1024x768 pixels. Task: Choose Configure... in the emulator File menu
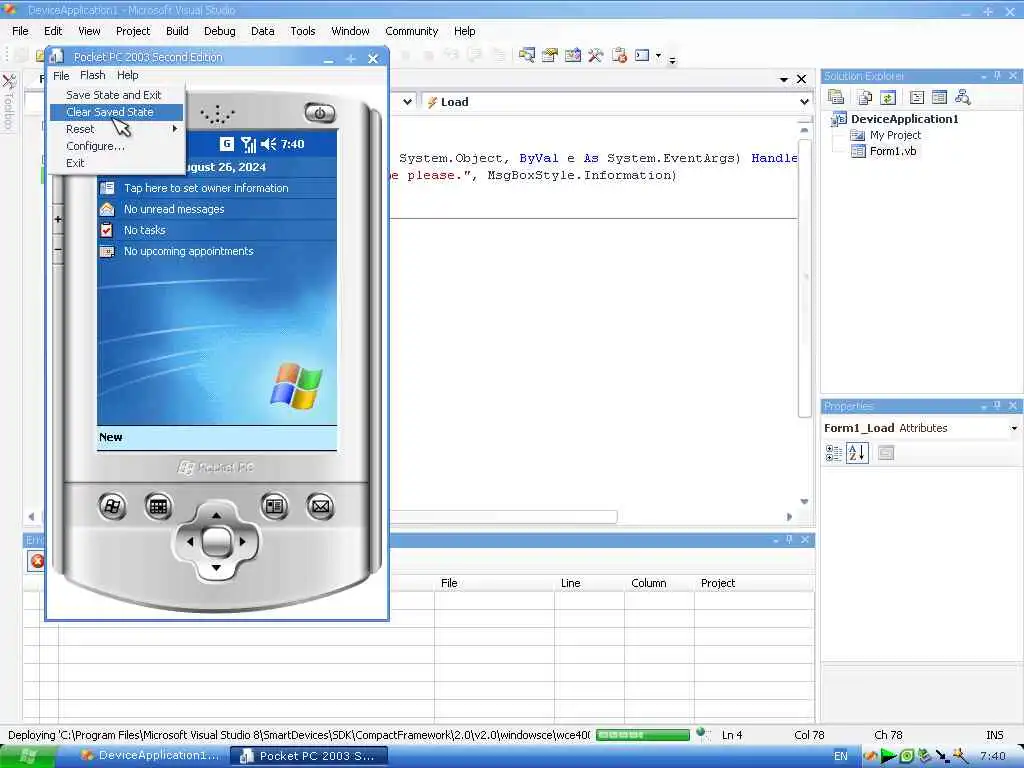[x=116, y=146]
